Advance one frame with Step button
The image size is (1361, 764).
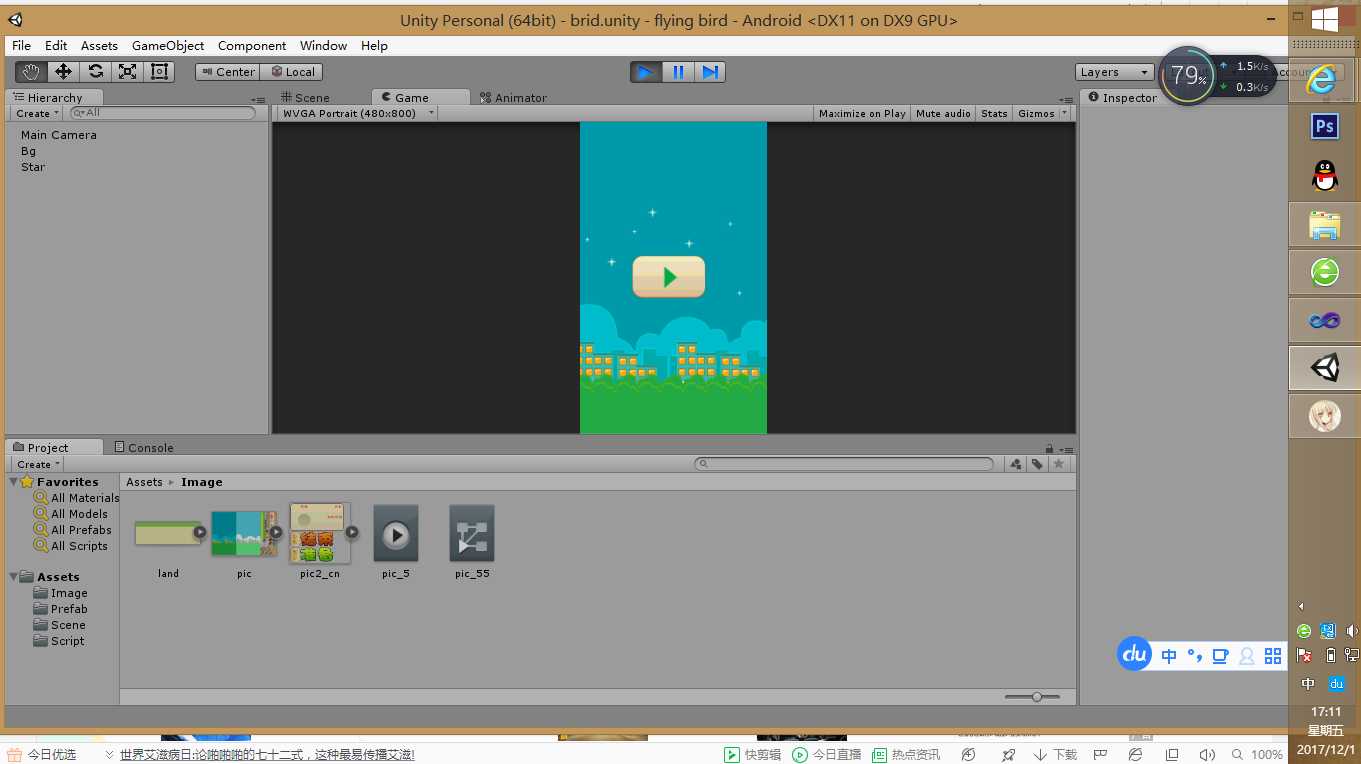(710, 72)
